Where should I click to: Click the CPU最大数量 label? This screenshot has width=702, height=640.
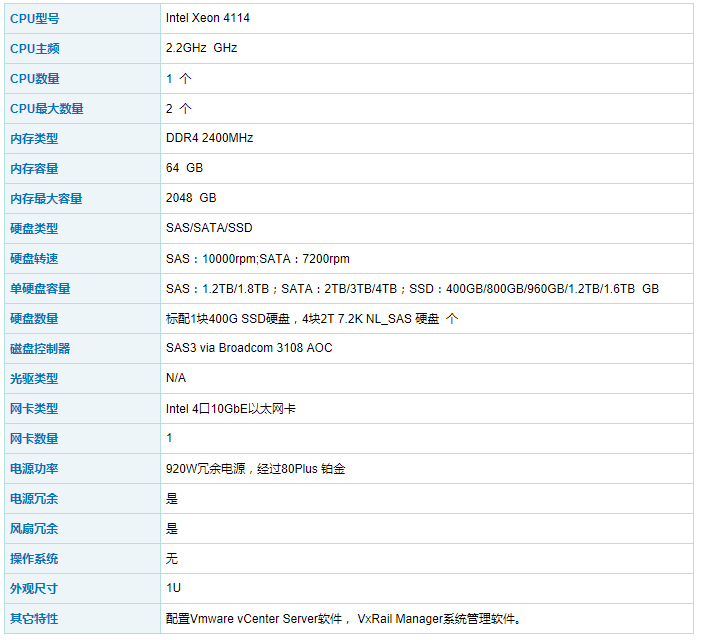tap(47, 108)
